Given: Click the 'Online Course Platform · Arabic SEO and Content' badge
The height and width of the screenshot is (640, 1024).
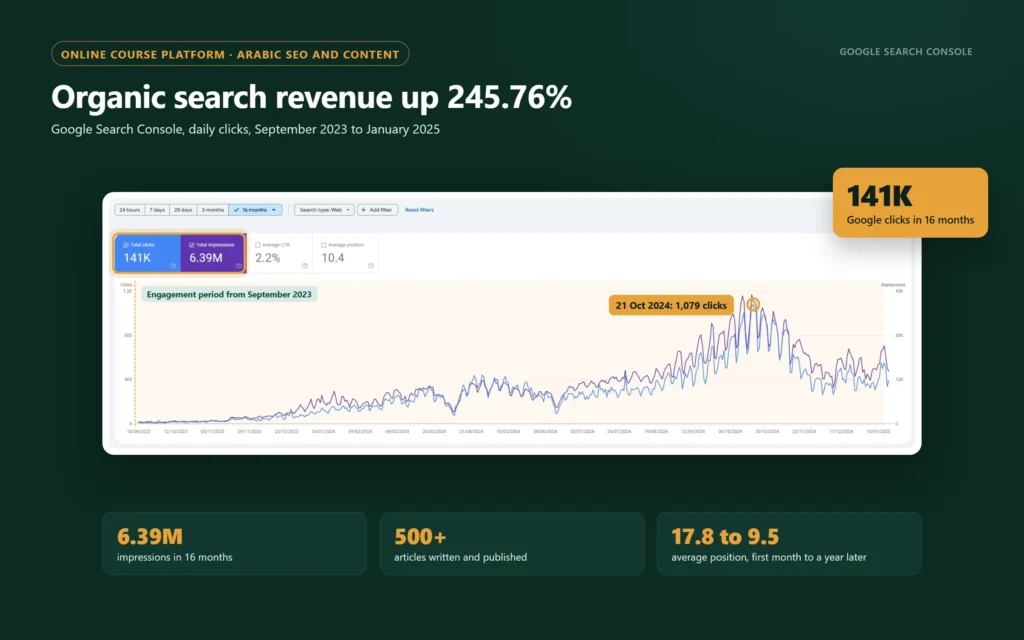Looking at the screenshot, I should tap(230, 54).
